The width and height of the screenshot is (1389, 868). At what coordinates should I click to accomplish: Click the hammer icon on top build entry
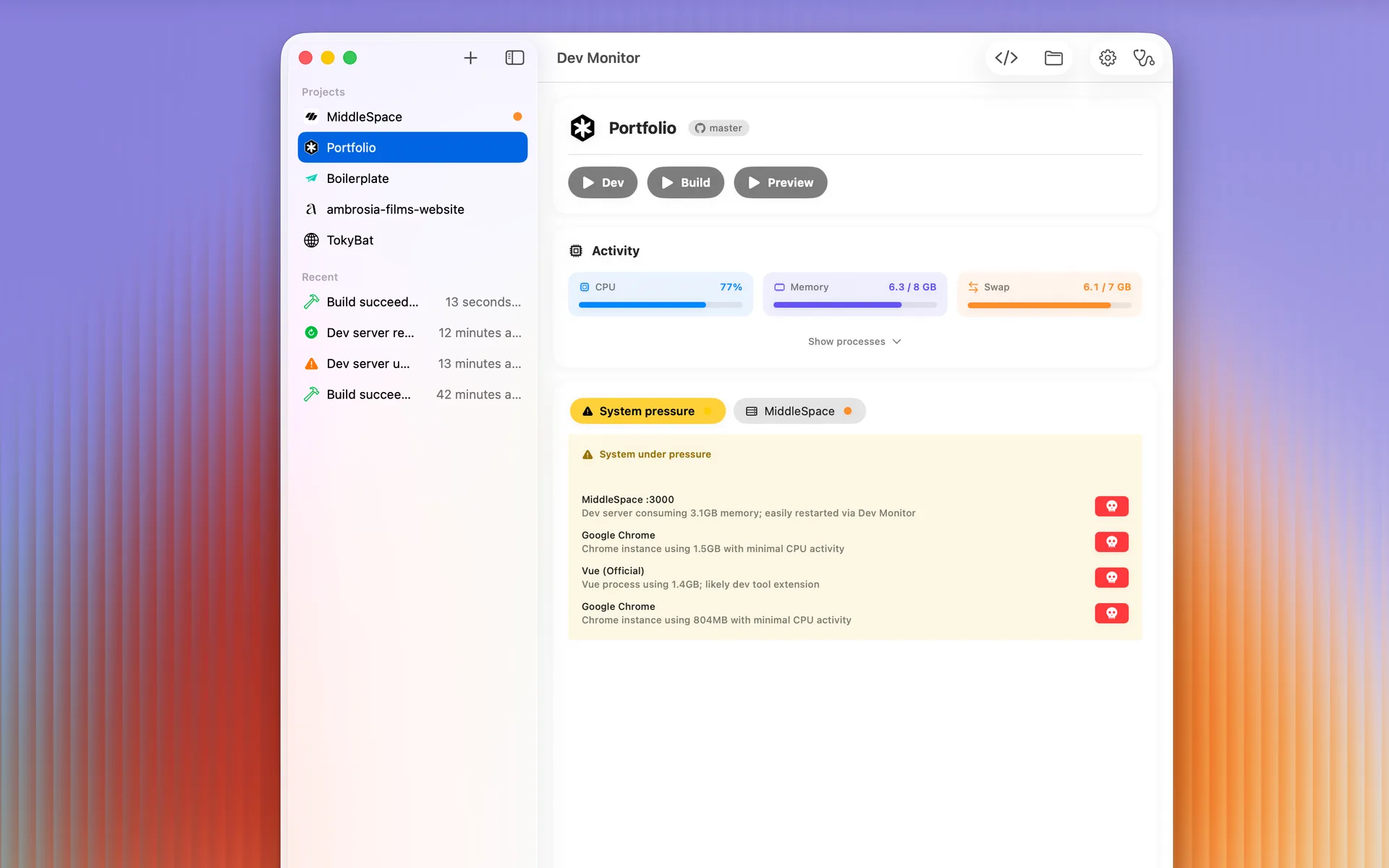tap(311, 302)
